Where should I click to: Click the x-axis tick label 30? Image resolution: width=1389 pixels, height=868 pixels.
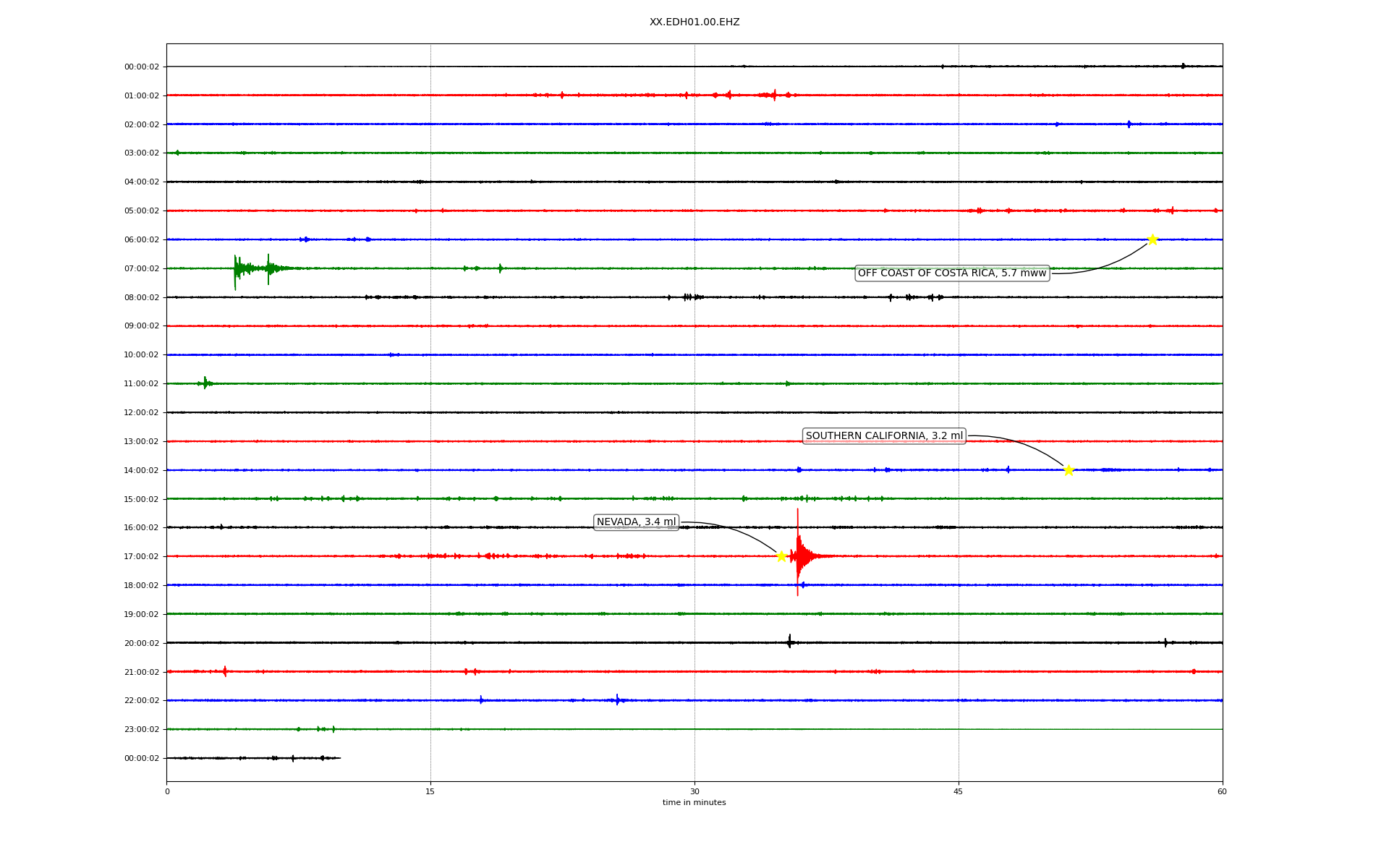[694, 791]
